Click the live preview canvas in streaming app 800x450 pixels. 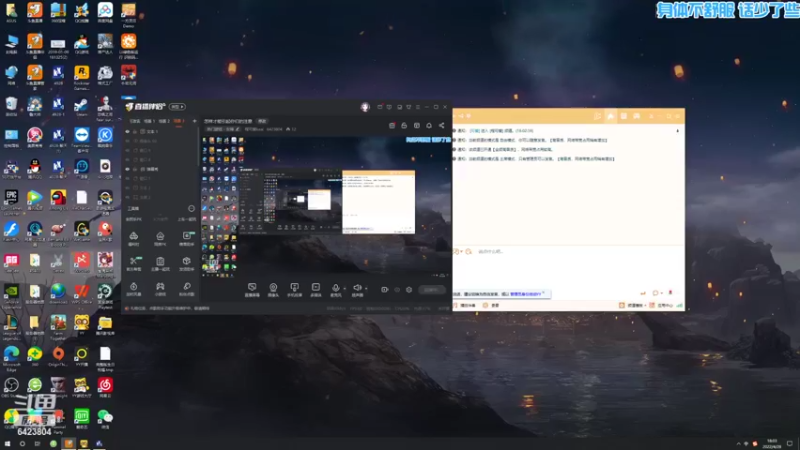pyautogui.click(x=326, y=207)
